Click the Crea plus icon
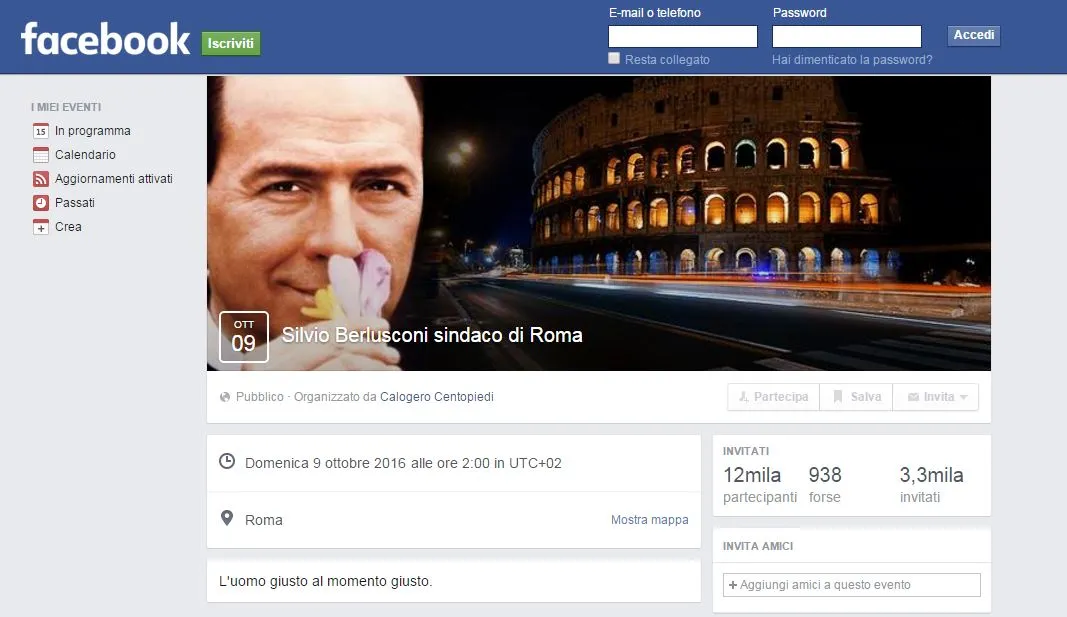The height and width of the screenshot is (617, 1067). 41,227
